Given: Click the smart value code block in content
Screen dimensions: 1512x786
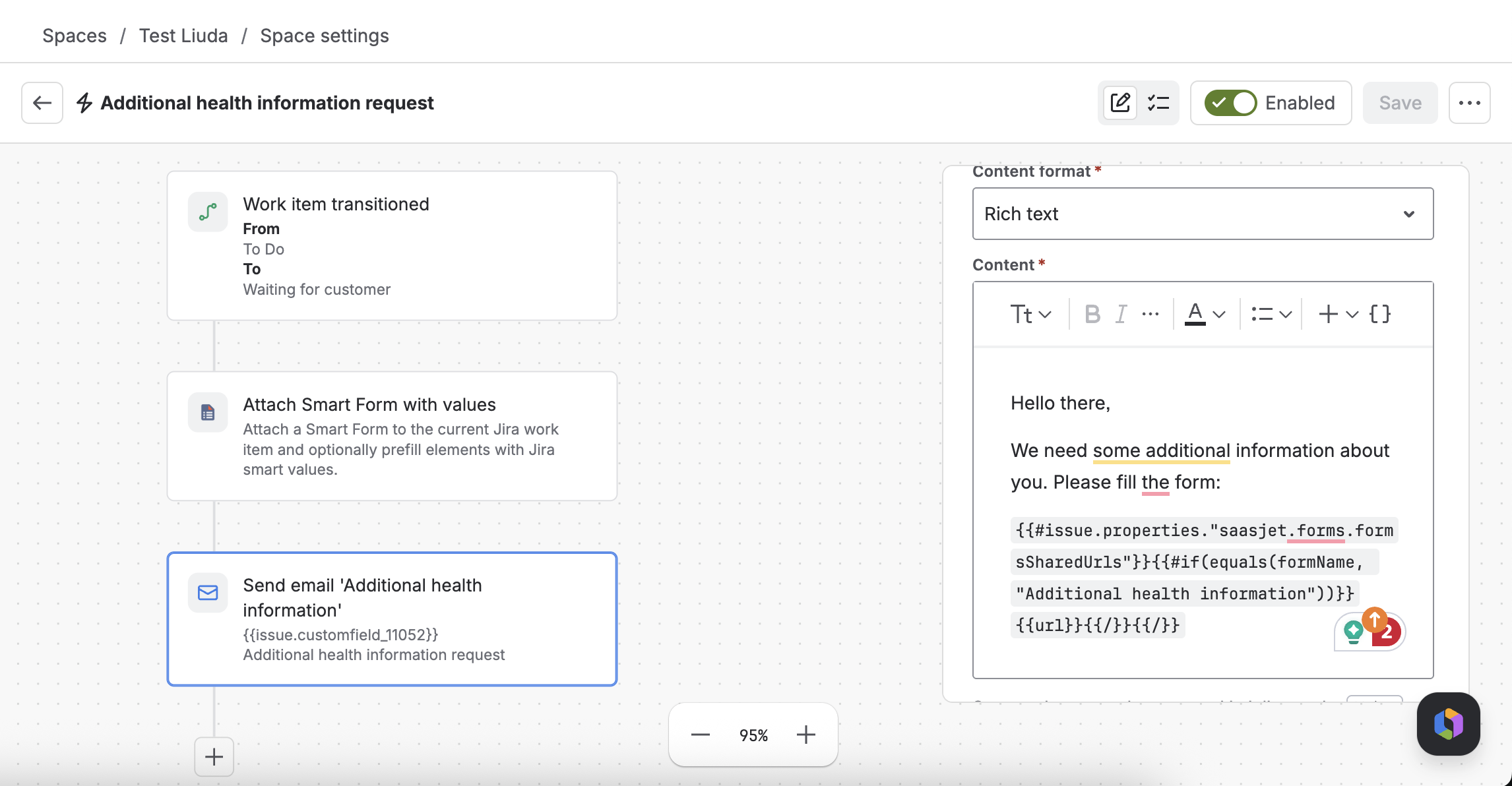Looking at the screenshot, I should click(x=1204, y=578).
